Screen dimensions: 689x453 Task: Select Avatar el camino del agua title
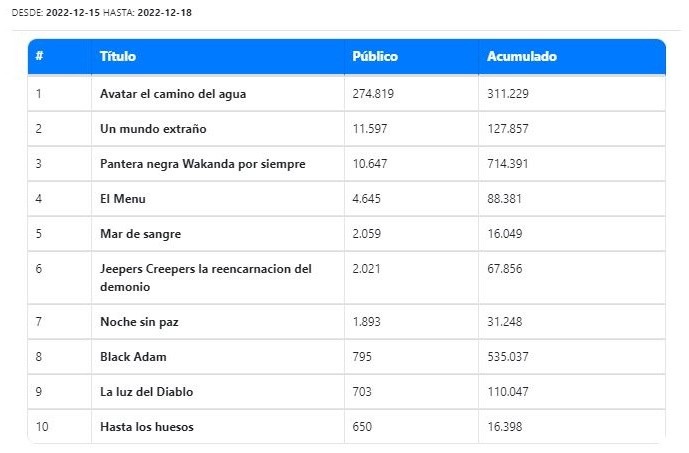pyautogui.click(x=173, y=94)
